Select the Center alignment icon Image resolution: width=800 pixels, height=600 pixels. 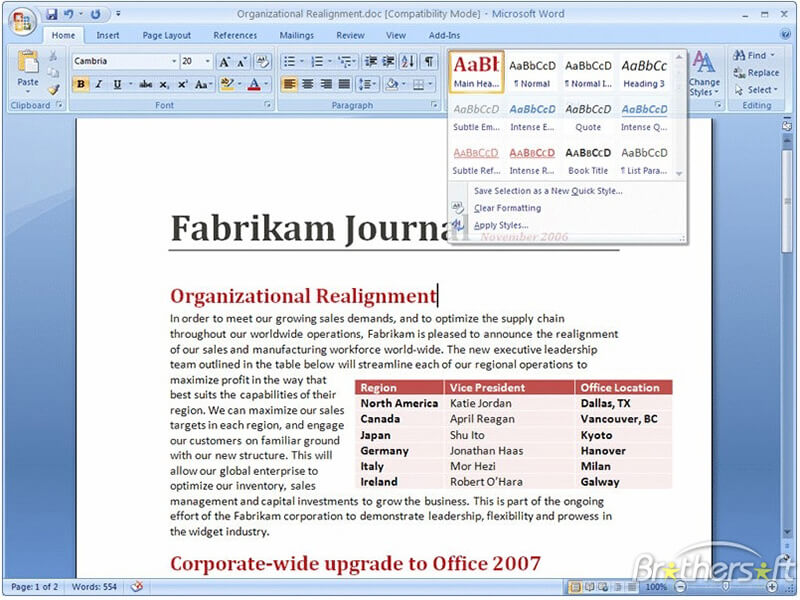[x=307, y=84]
